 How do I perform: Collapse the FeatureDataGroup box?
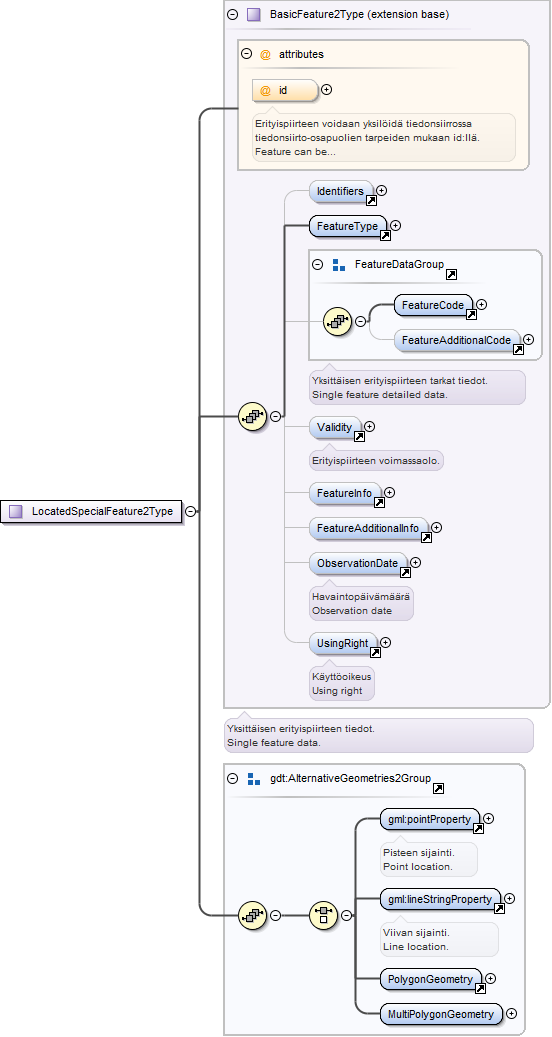point(318,265)
